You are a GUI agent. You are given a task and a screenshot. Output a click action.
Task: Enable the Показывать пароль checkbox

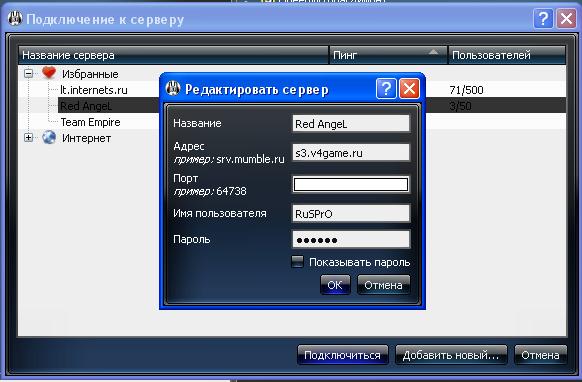[x=297, y=262]
